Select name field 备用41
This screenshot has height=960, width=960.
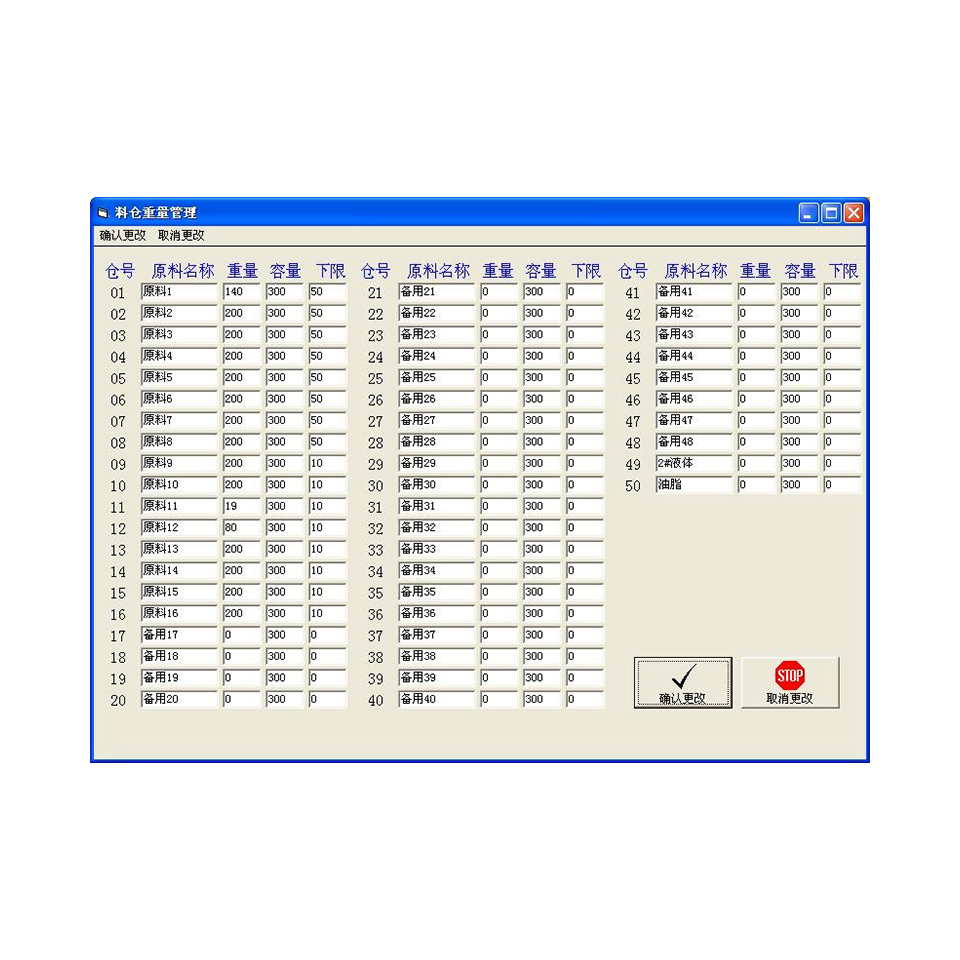click(694, 292)
